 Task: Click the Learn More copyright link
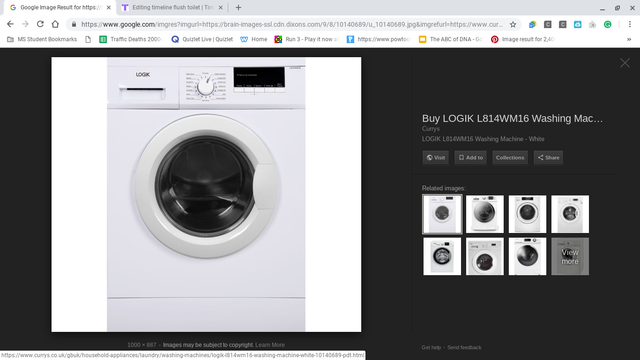[270, 345]
